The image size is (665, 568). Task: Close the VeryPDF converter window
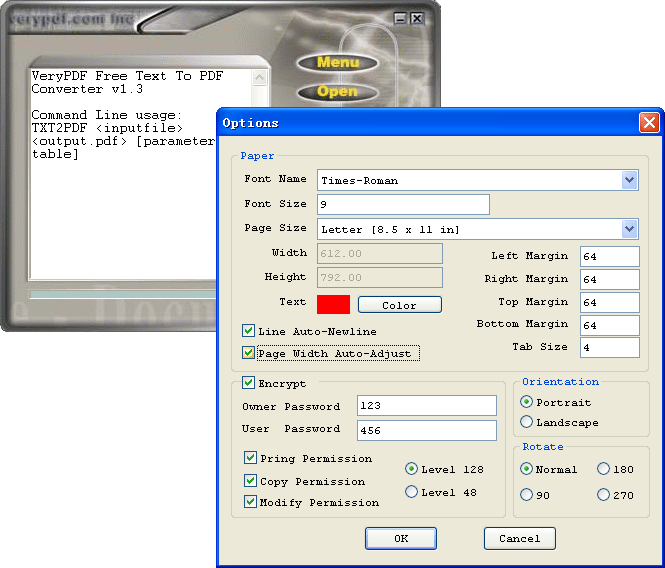click(x=418, y=18)
